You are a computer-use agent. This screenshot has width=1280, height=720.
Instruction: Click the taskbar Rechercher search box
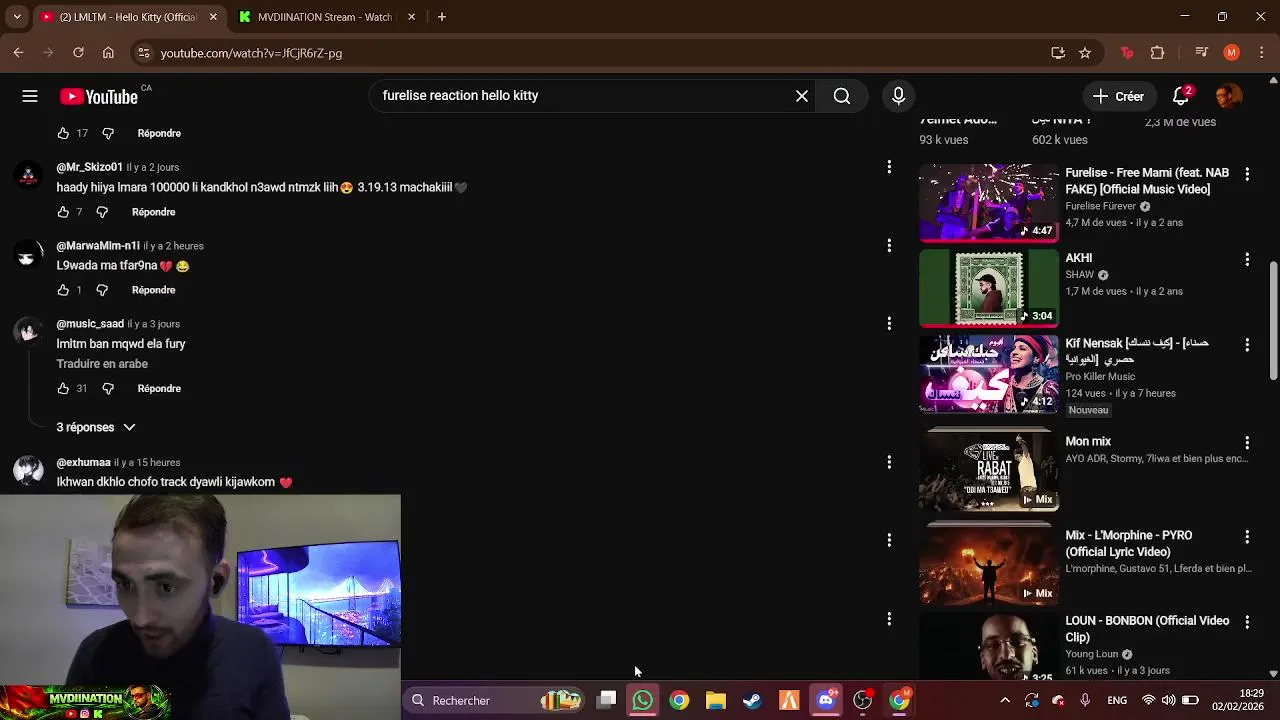(495, 700)
